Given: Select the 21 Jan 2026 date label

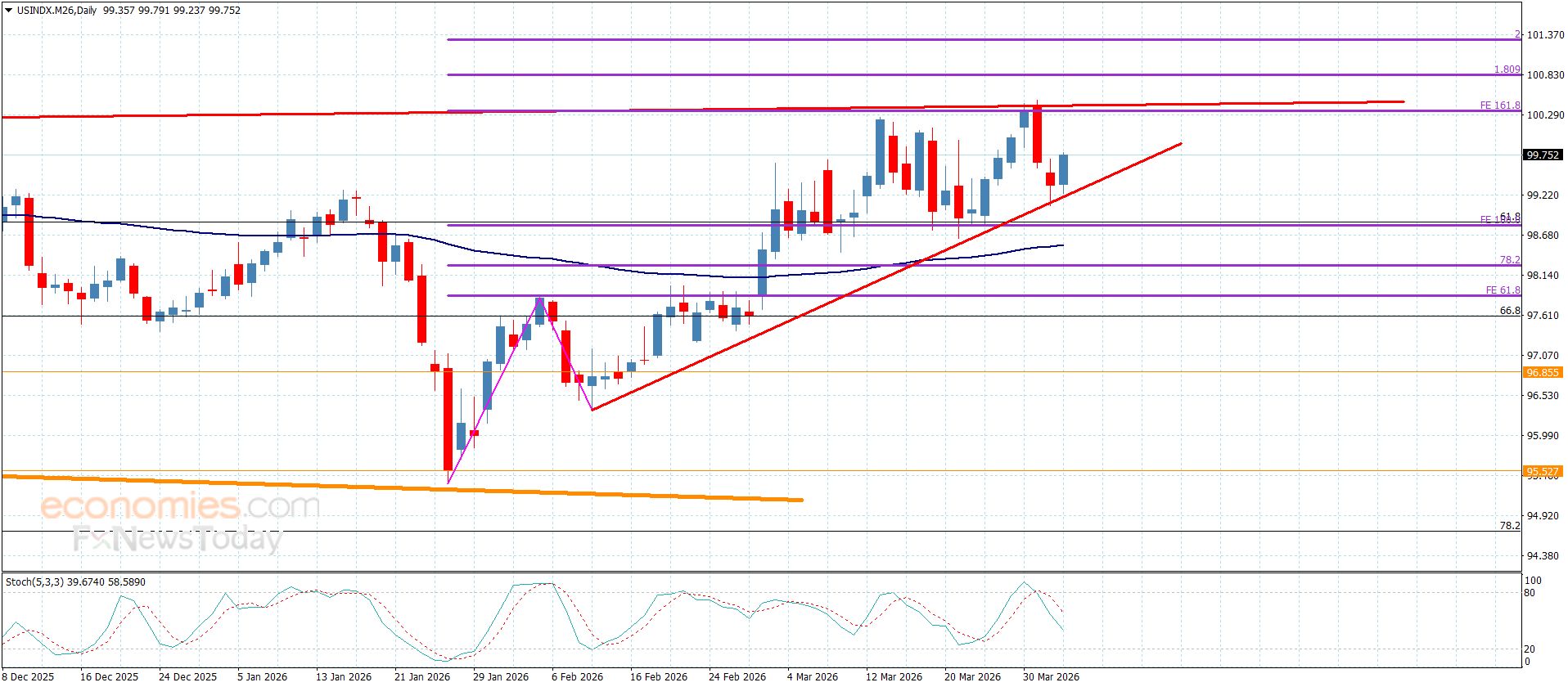Looking at the screenshot, I should (422, 676).
